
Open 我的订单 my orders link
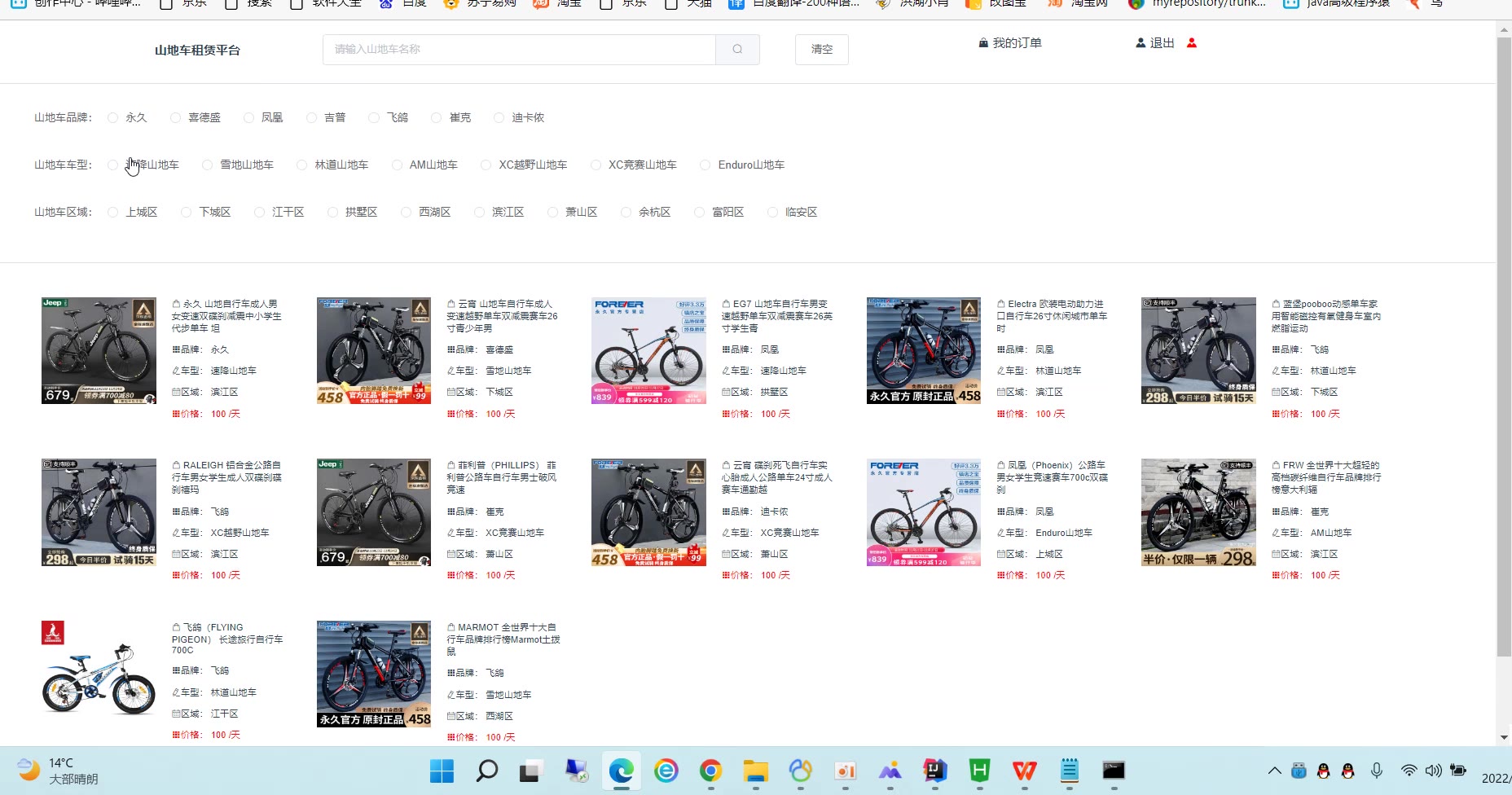coord(1018,43)
